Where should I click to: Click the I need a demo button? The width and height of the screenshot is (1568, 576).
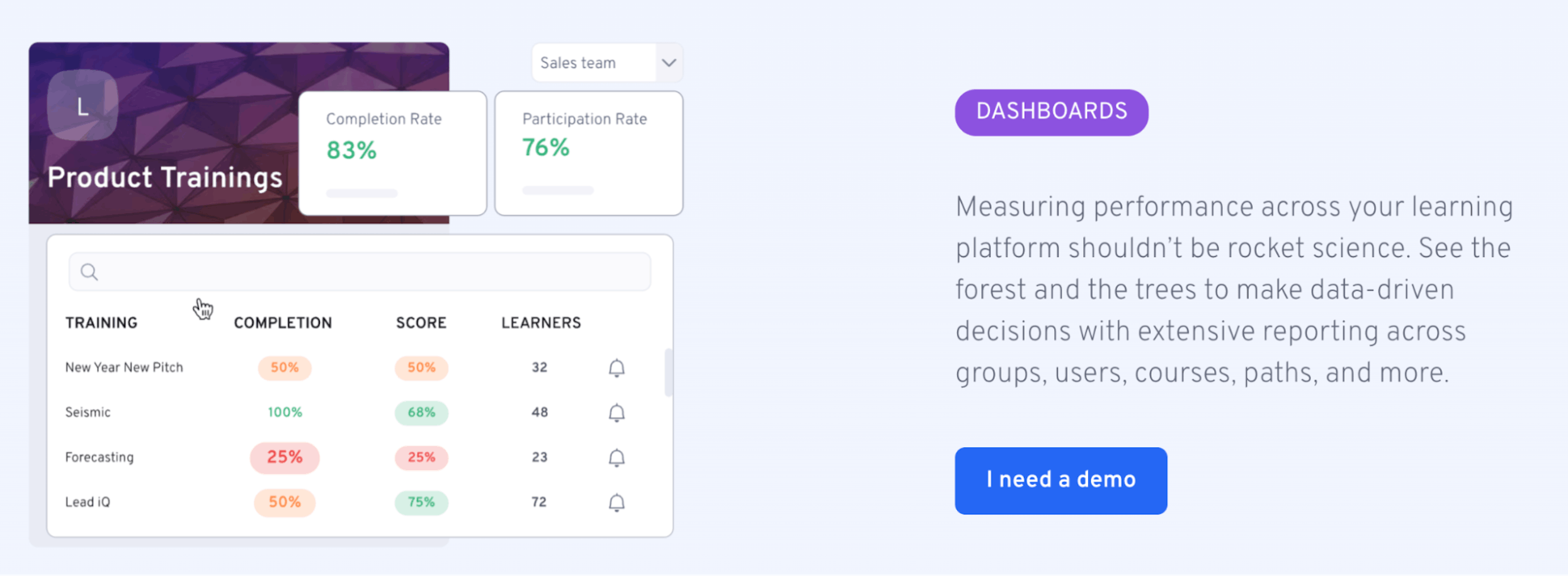pyautogui.click(x=1060, y=480)
